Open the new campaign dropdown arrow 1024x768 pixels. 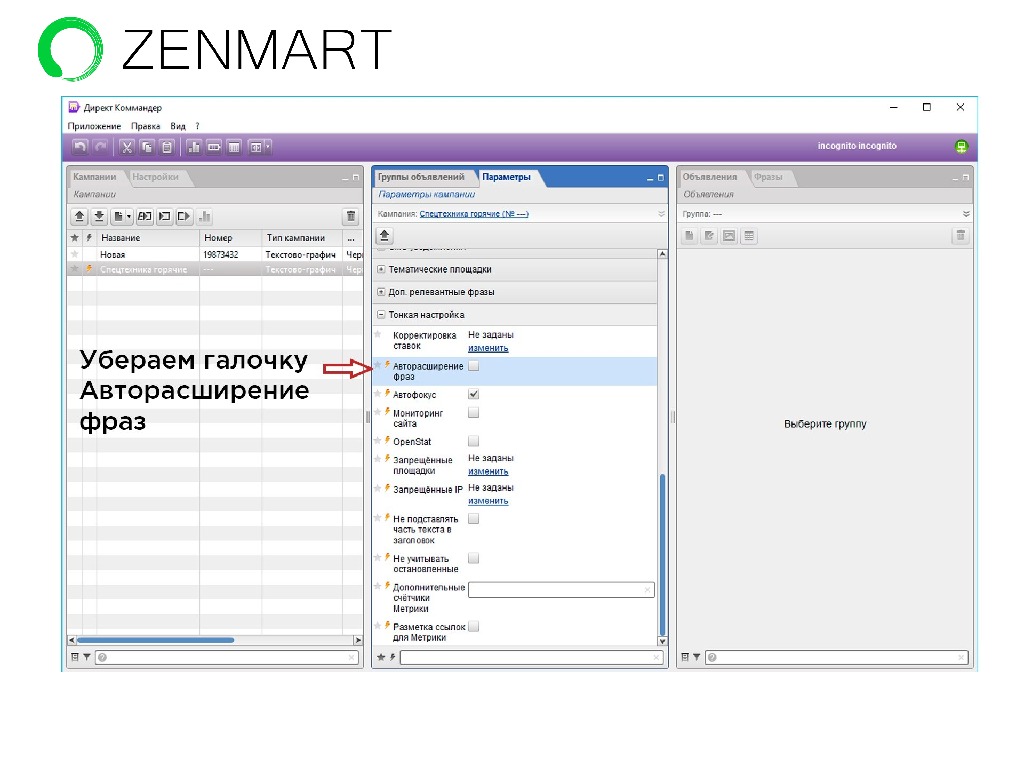(129, 216)
